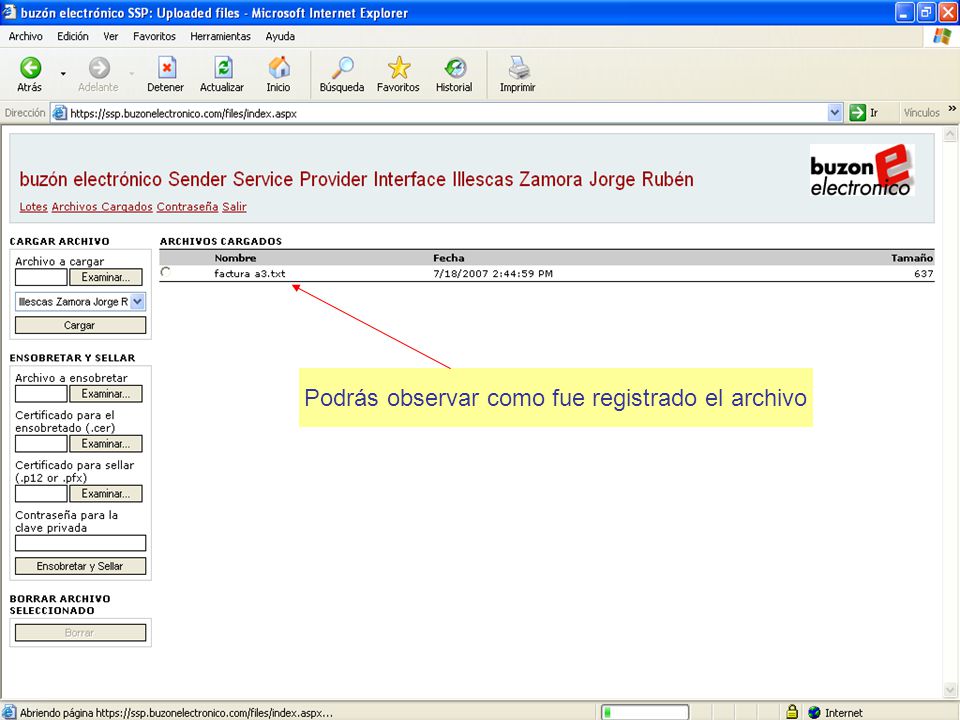Open the Favoritos menu in menu bar
Screen dimensions: 960x720
(154, 36)
